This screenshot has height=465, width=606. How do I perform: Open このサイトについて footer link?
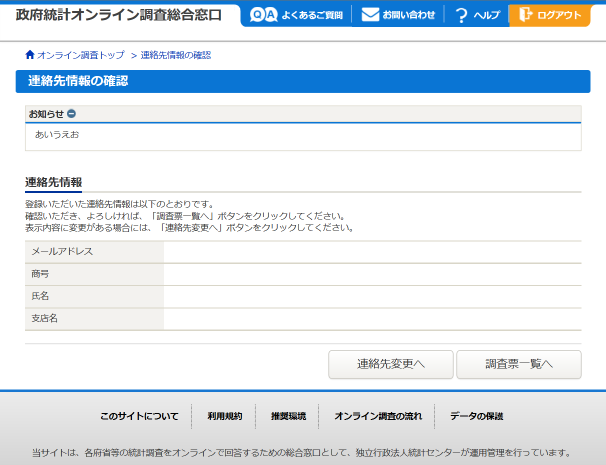139,416
